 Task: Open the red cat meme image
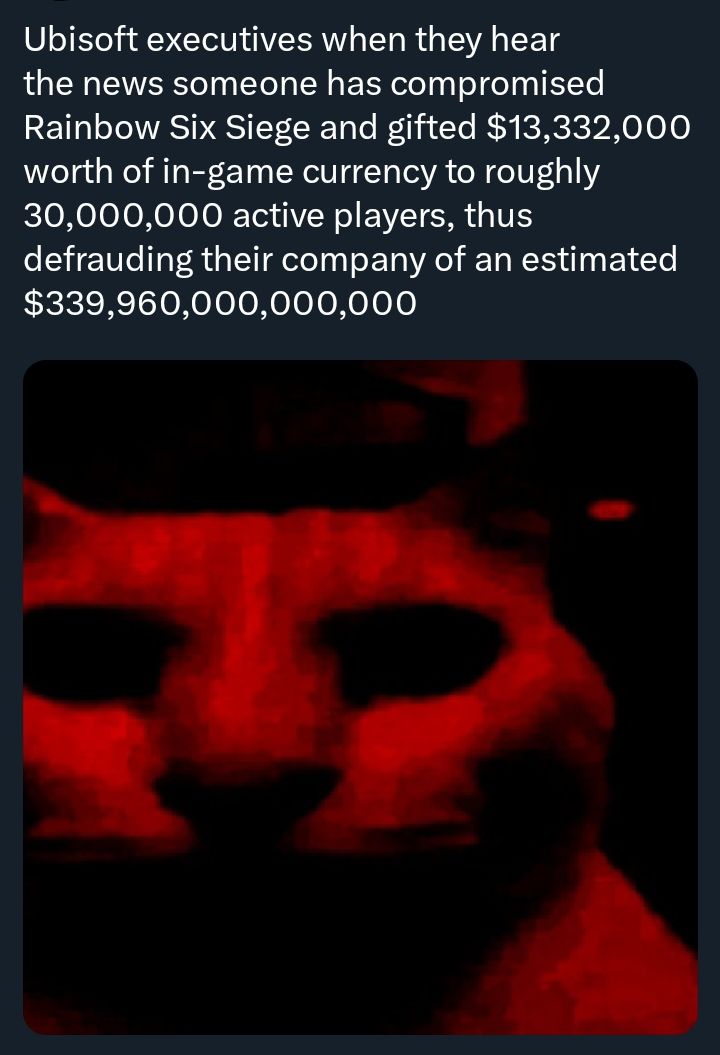(360, 697)
